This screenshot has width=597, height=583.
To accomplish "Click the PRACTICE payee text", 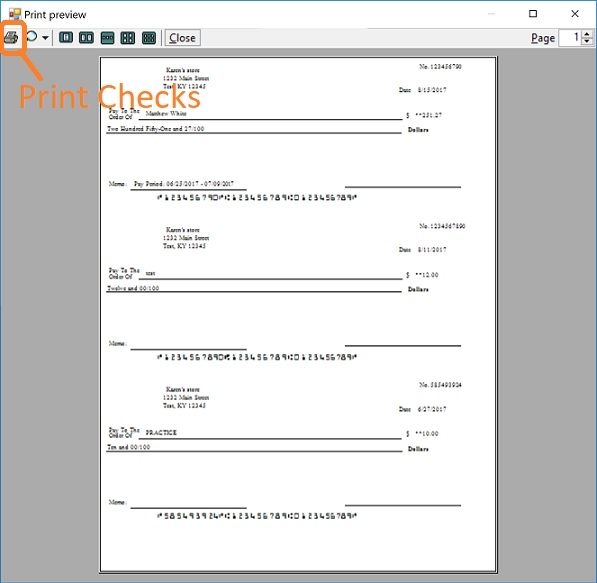I will point(161,433).
